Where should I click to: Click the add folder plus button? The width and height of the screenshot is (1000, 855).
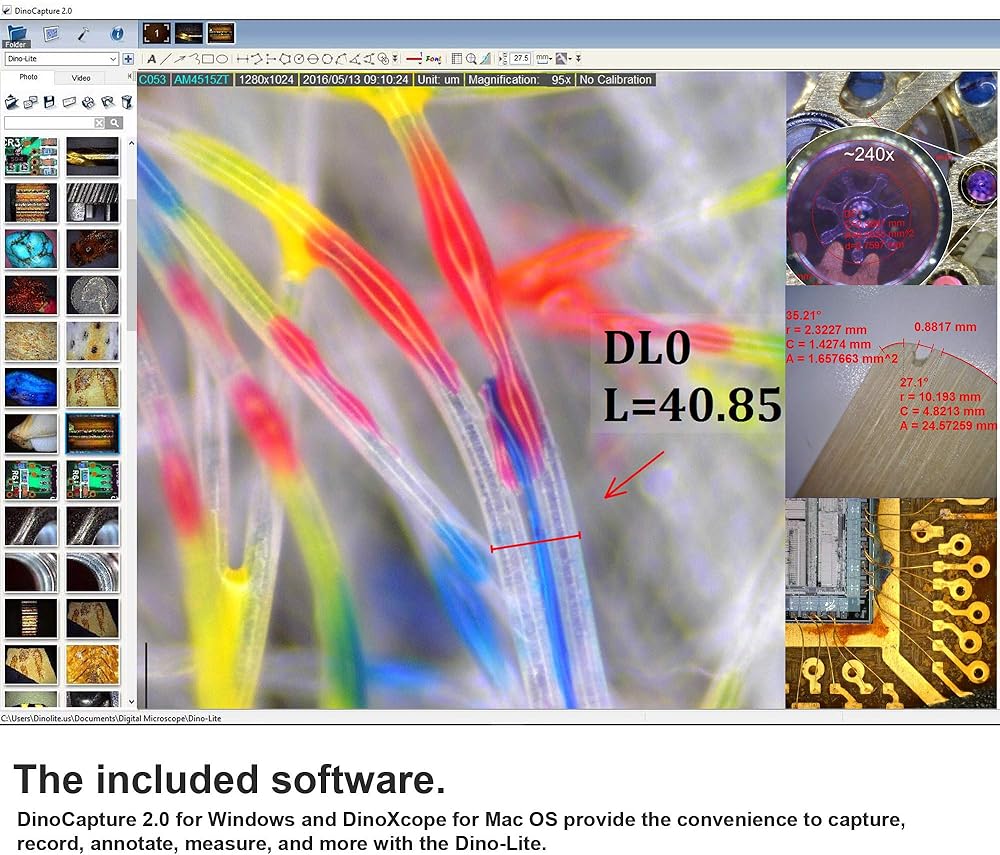pos(128,59)
